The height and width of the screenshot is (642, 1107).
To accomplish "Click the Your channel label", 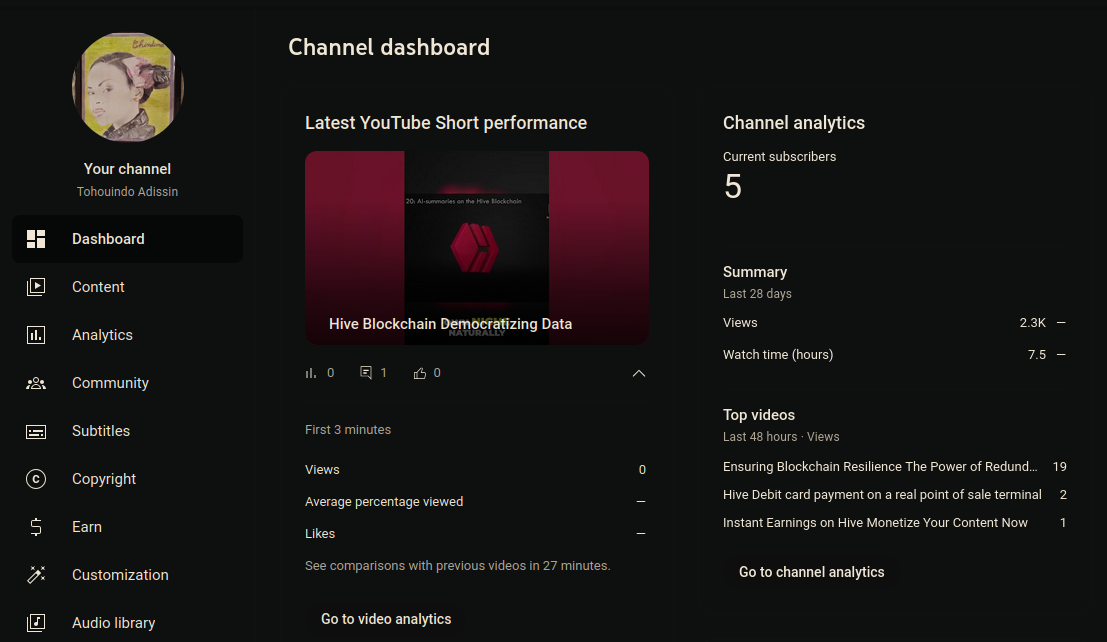I will (x=127, y=169).
